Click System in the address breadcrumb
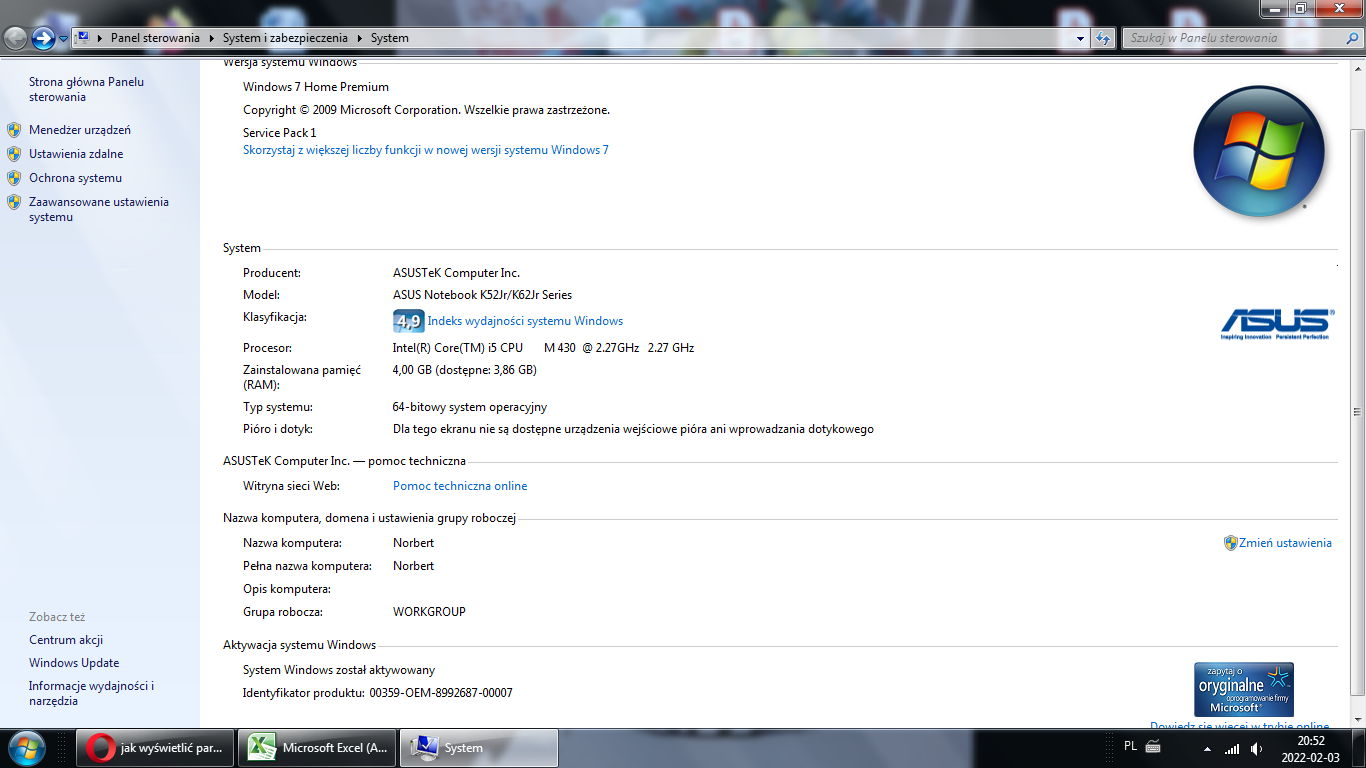This screenshot has width=1366, height=768. 389,38
